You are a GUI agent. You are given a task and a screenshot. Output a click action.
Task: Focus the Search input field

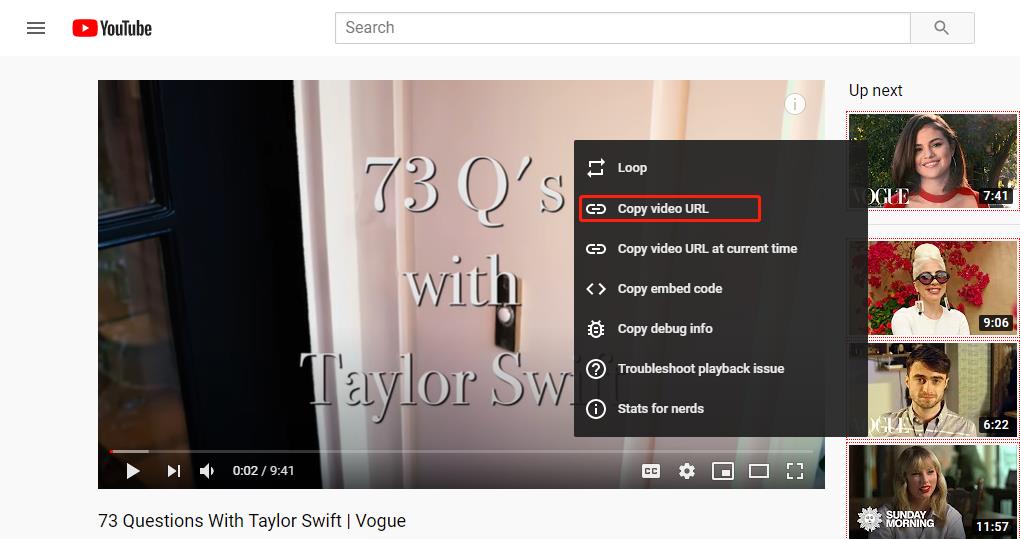coord(623,28)
